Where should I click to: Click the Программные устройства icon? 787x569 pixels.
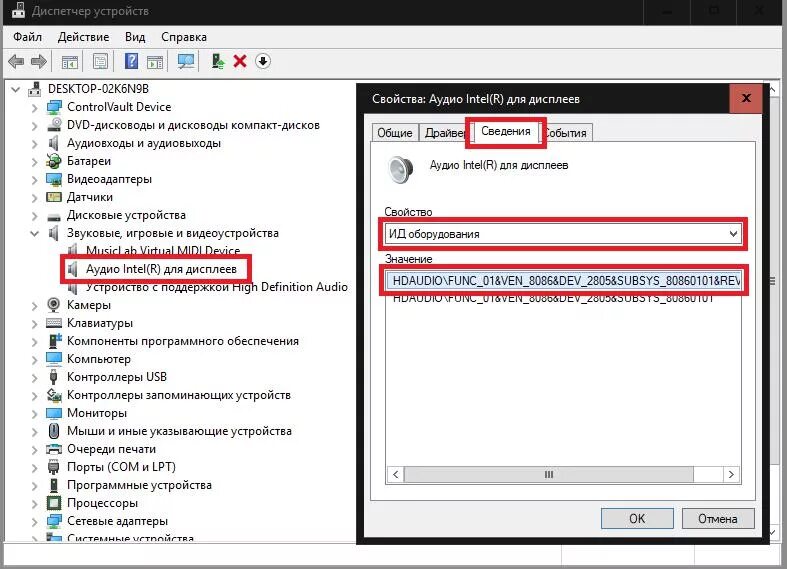coord(54,485)
